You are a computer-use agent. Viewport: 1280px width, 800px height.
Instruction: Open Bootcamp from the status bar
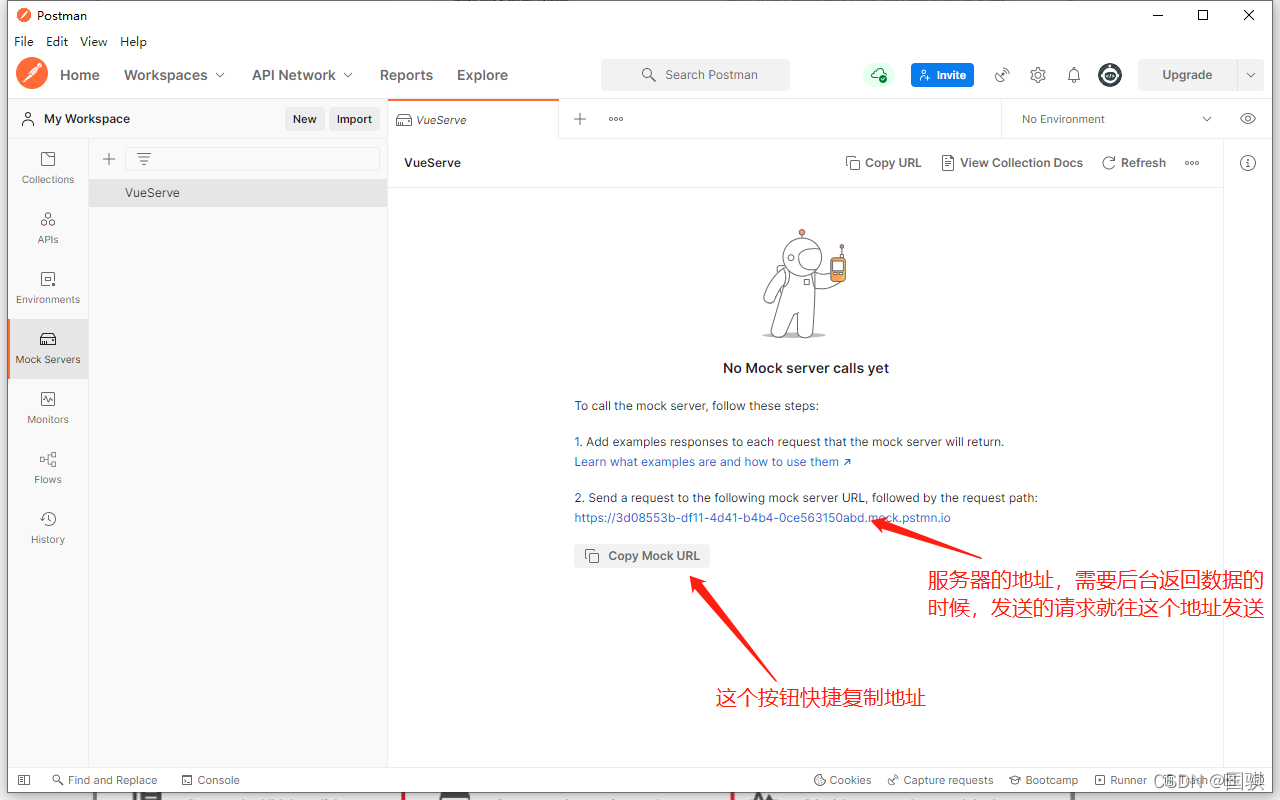tap(1044, 780)
